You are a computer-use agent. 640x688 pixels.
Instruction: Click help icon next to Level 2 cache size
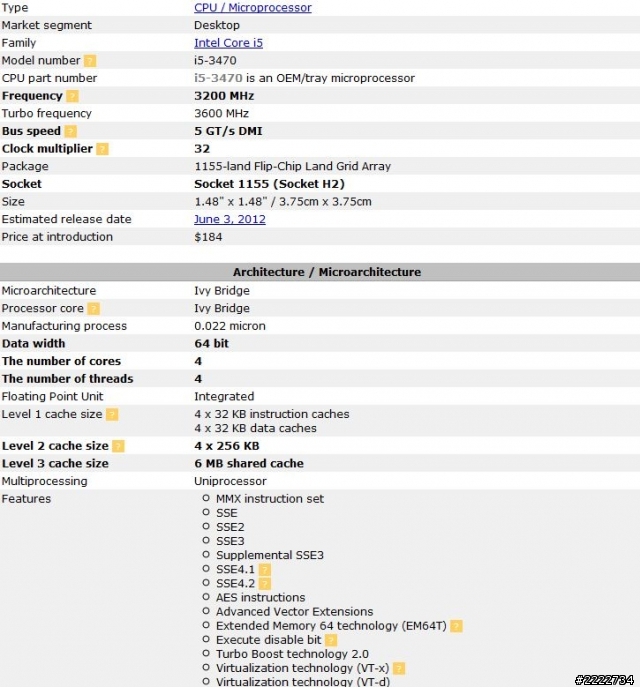(118, 446)
